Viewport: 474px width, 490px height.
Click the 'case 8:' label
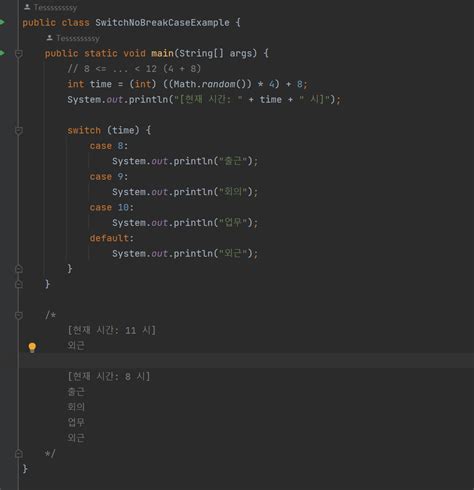tap(109, 146)
